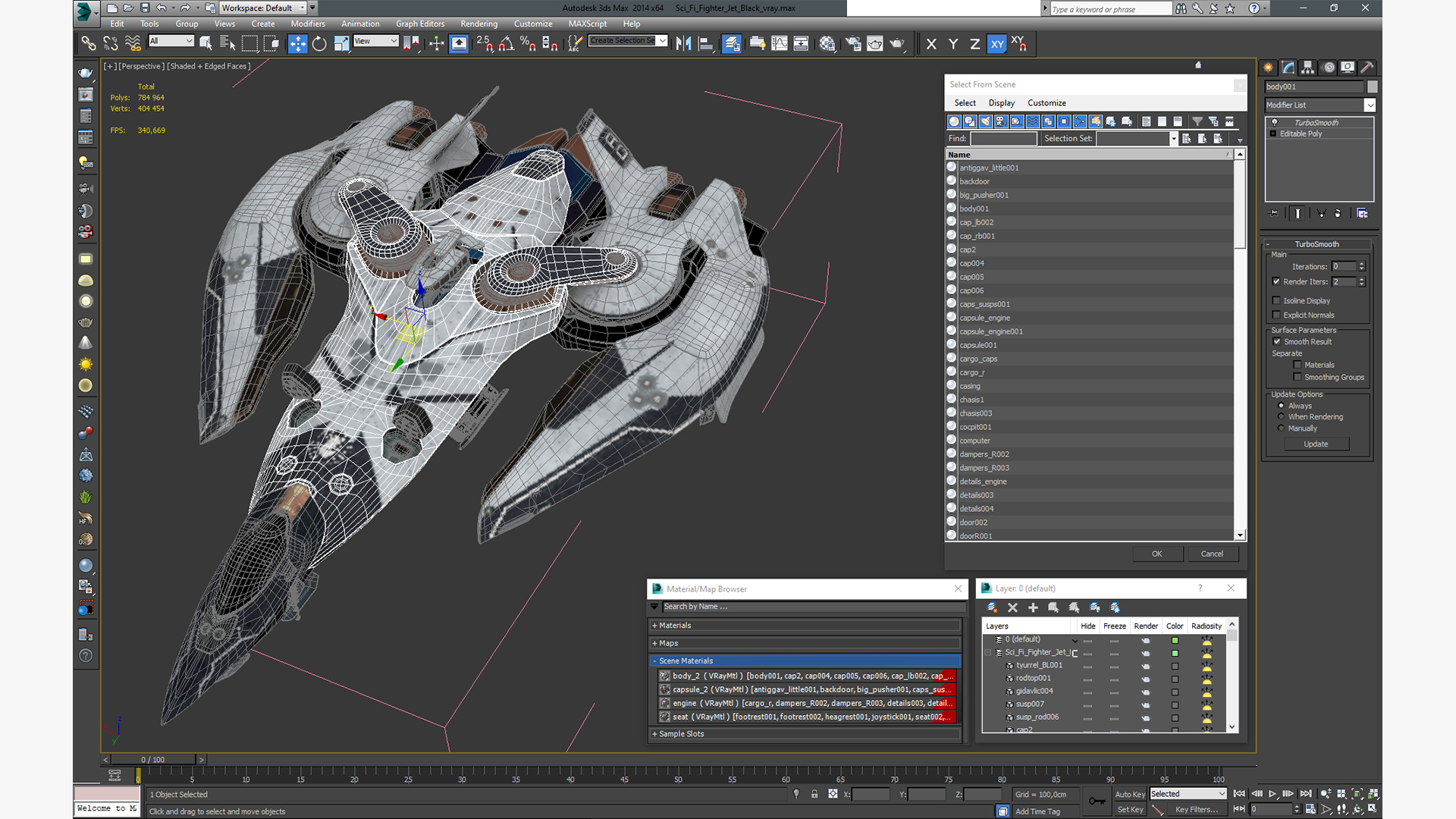
Task: Choose Select by Name tool
Action: [227, 44]
